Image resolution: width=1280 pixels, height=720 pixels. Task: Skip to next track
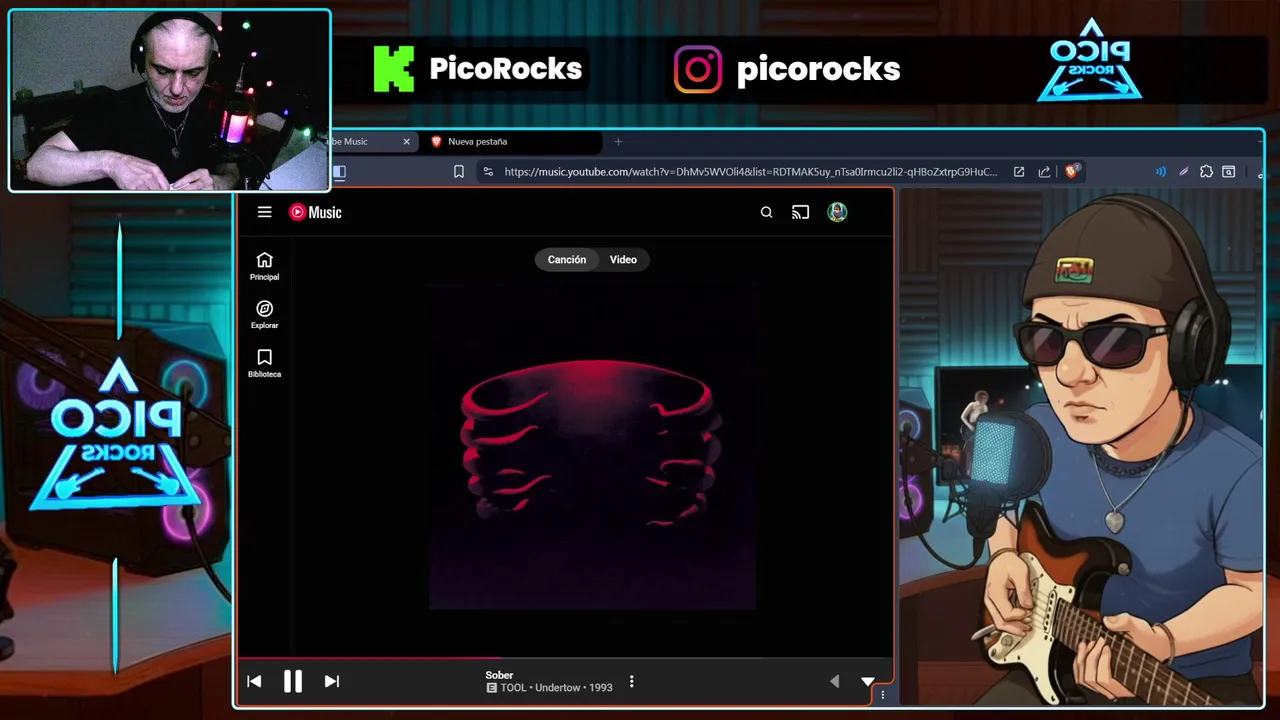[x=332, y=681]
